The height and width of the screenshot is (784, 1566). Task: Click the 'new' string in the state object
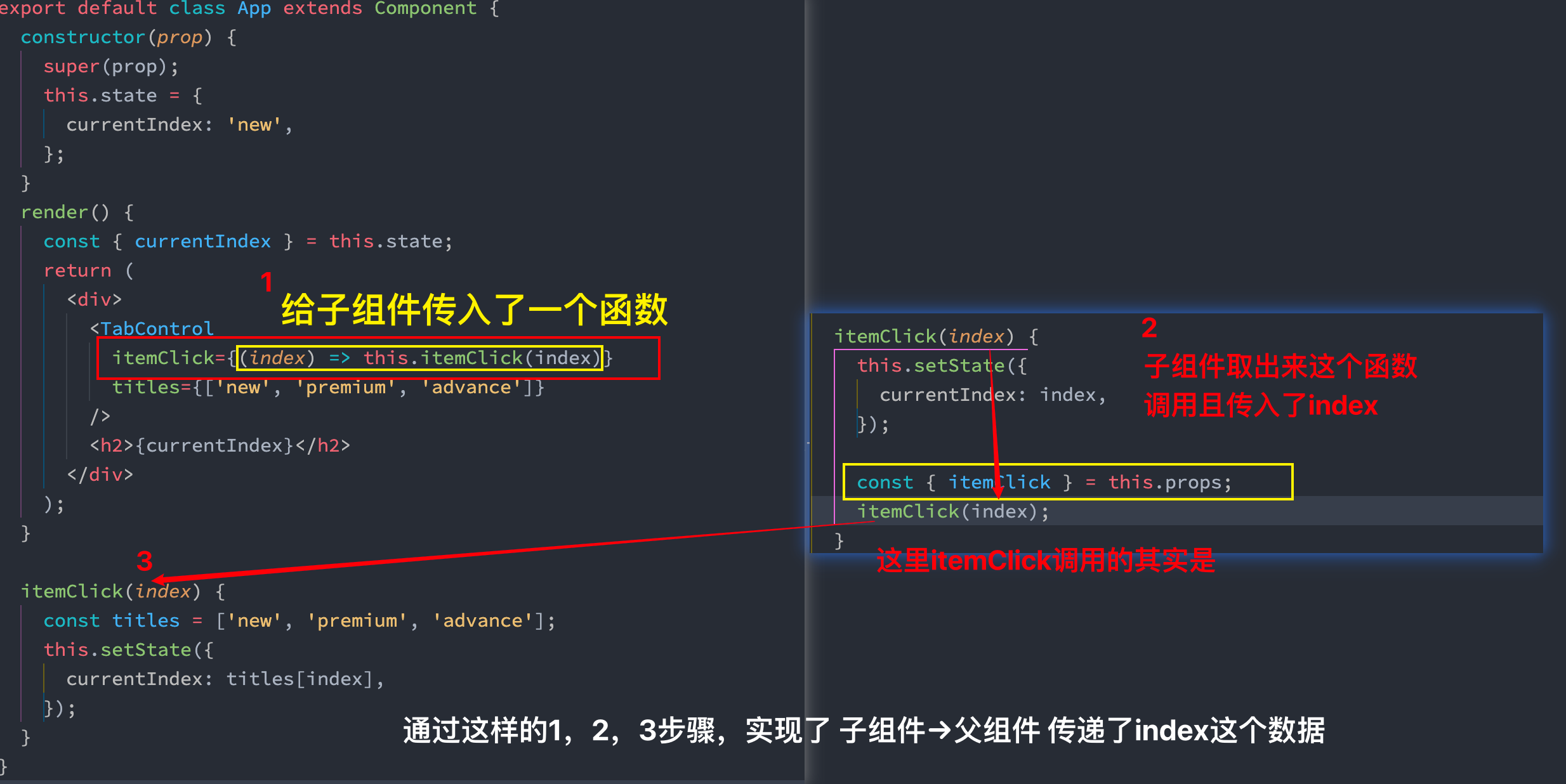pyautogui.click(x=254, y=125)
